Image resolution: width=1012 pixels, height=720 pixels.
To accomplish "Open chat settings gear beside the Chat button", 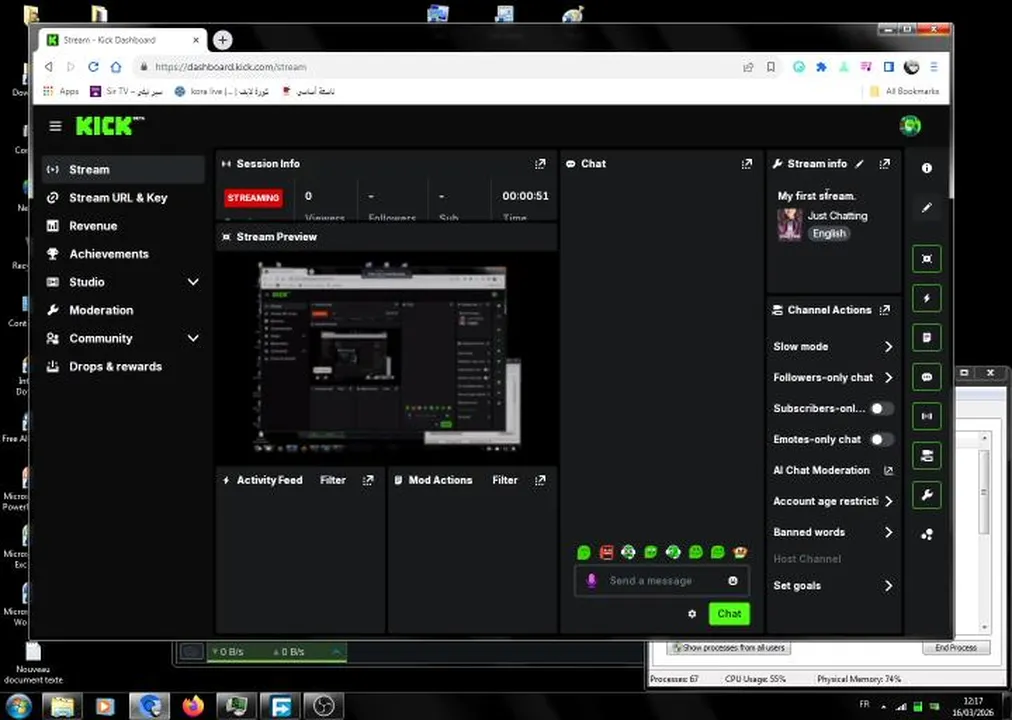I will click(x=692, y=614).
